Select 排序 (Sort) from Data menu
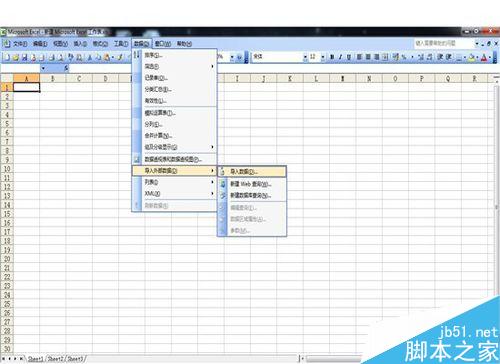The image size is (500, 364). (x=175, y=55)
